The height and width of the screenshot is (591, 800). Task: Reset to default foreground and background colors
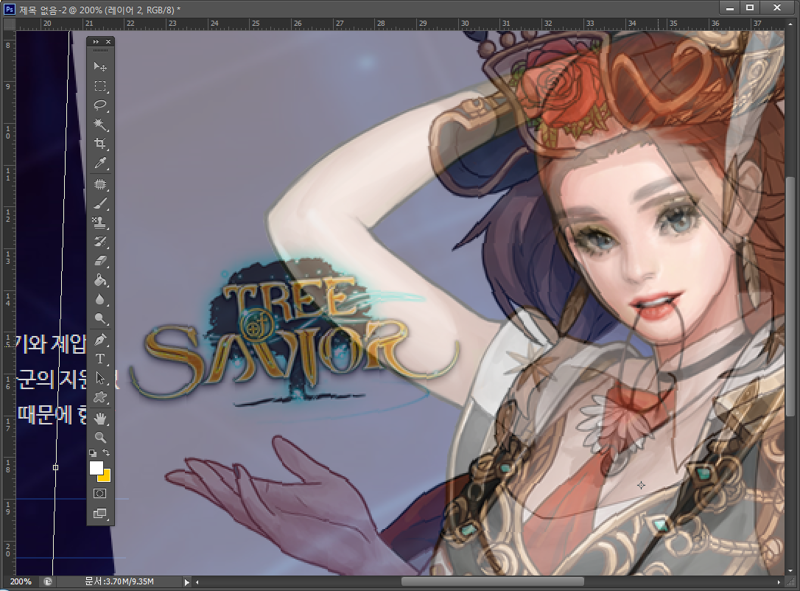pyautogui.click(x=93, y=453)
